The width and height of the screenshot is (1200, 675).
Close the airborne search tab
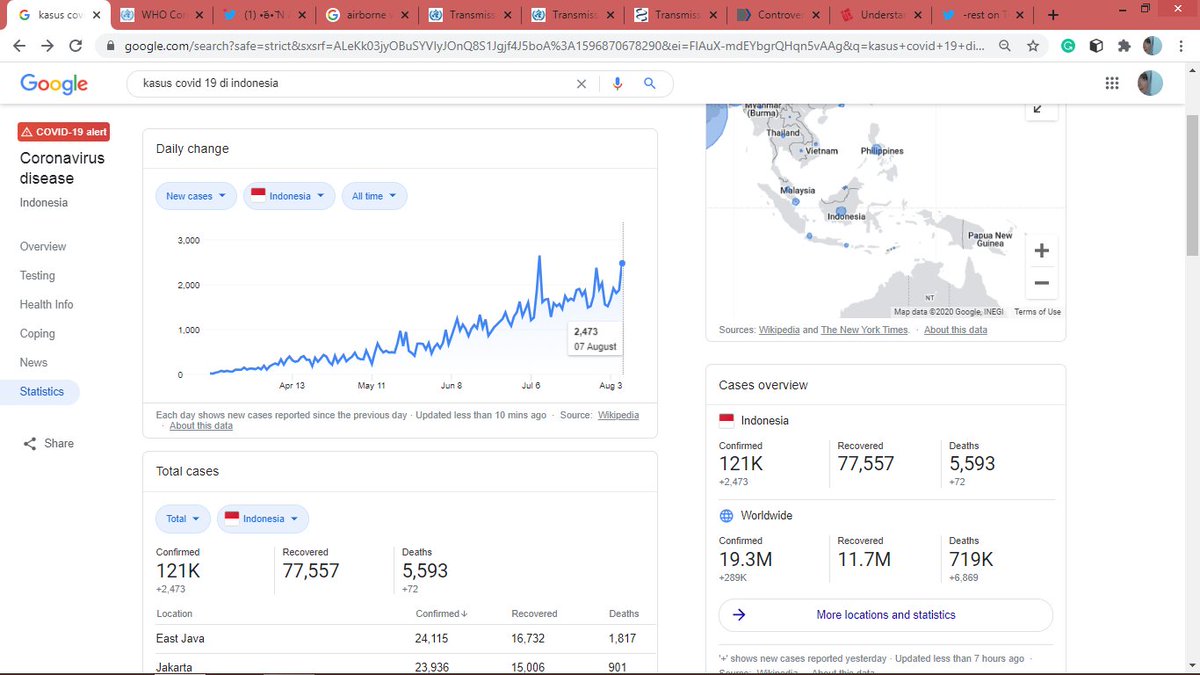click(404, 15)
